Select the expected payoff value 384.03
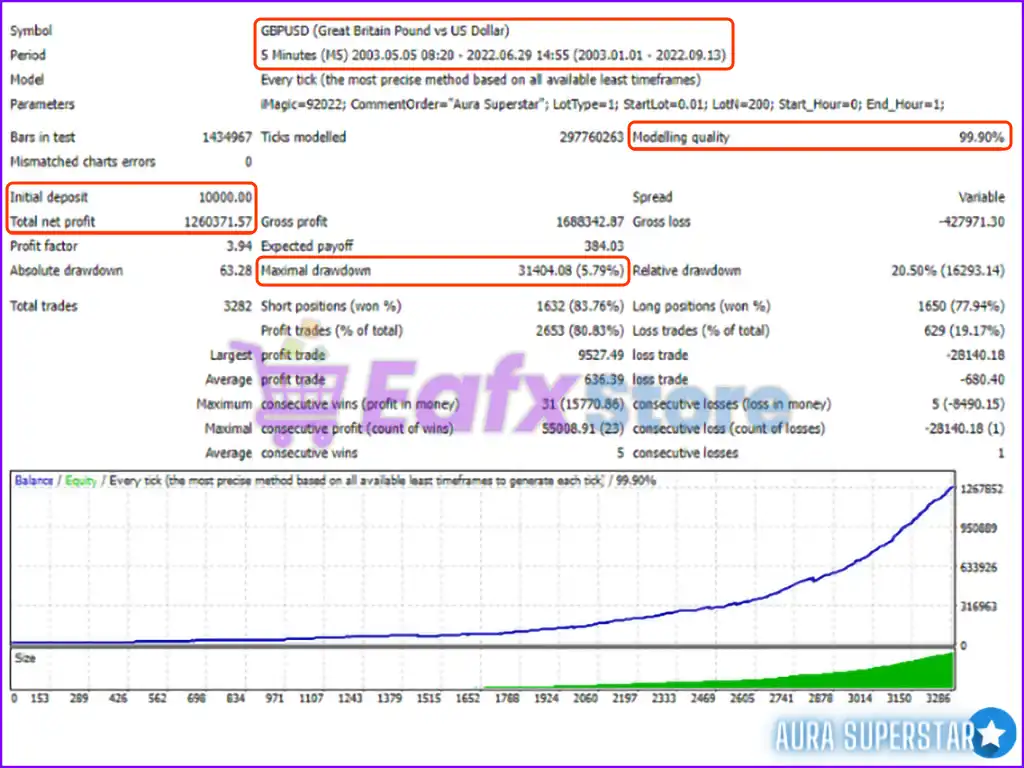Screen dimensions: 1024x768 (604, 246)
